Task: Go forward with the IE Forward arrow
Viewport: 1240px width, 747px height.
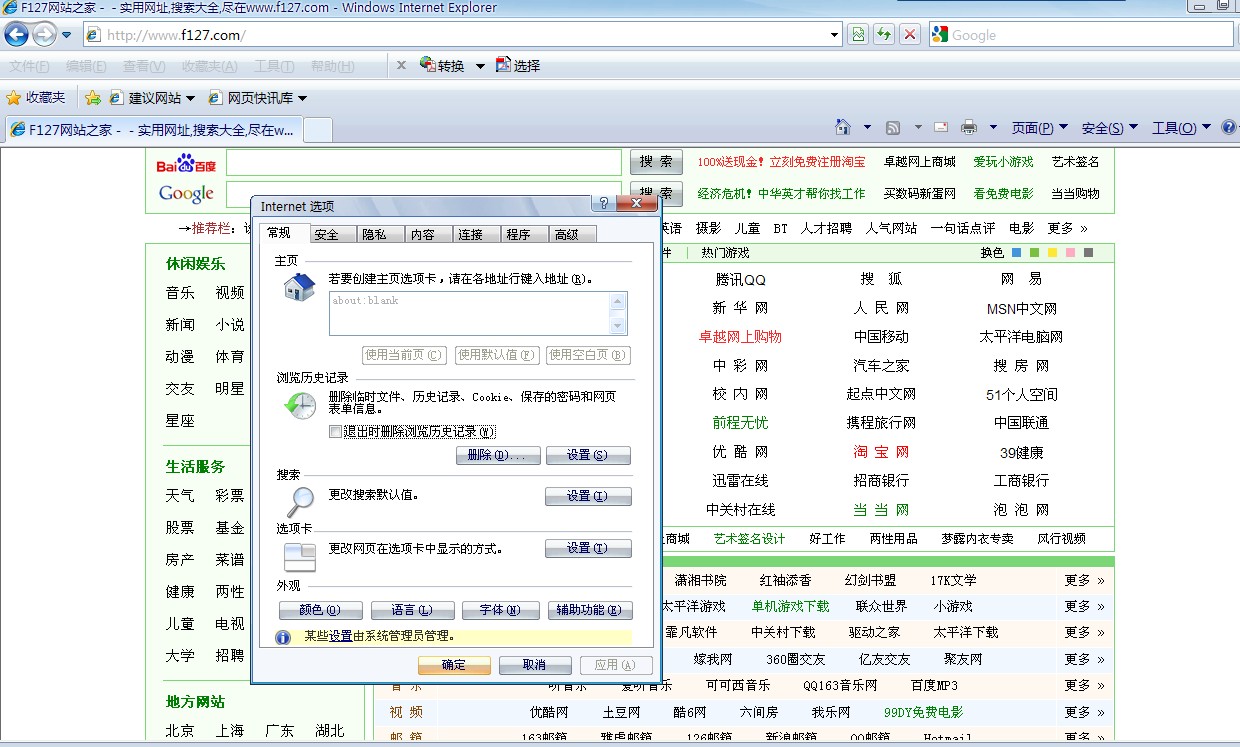Action: point(44,34)
